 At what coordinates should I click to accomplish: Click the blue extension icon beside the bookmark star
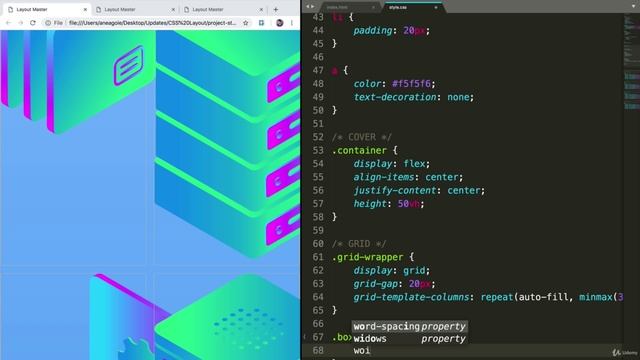[x=262, y=23]
